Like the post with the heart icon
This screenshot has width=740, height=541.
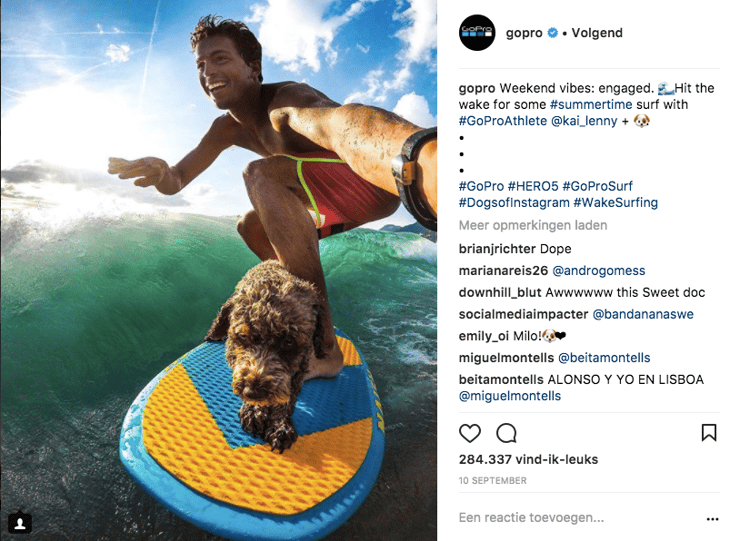470,433
